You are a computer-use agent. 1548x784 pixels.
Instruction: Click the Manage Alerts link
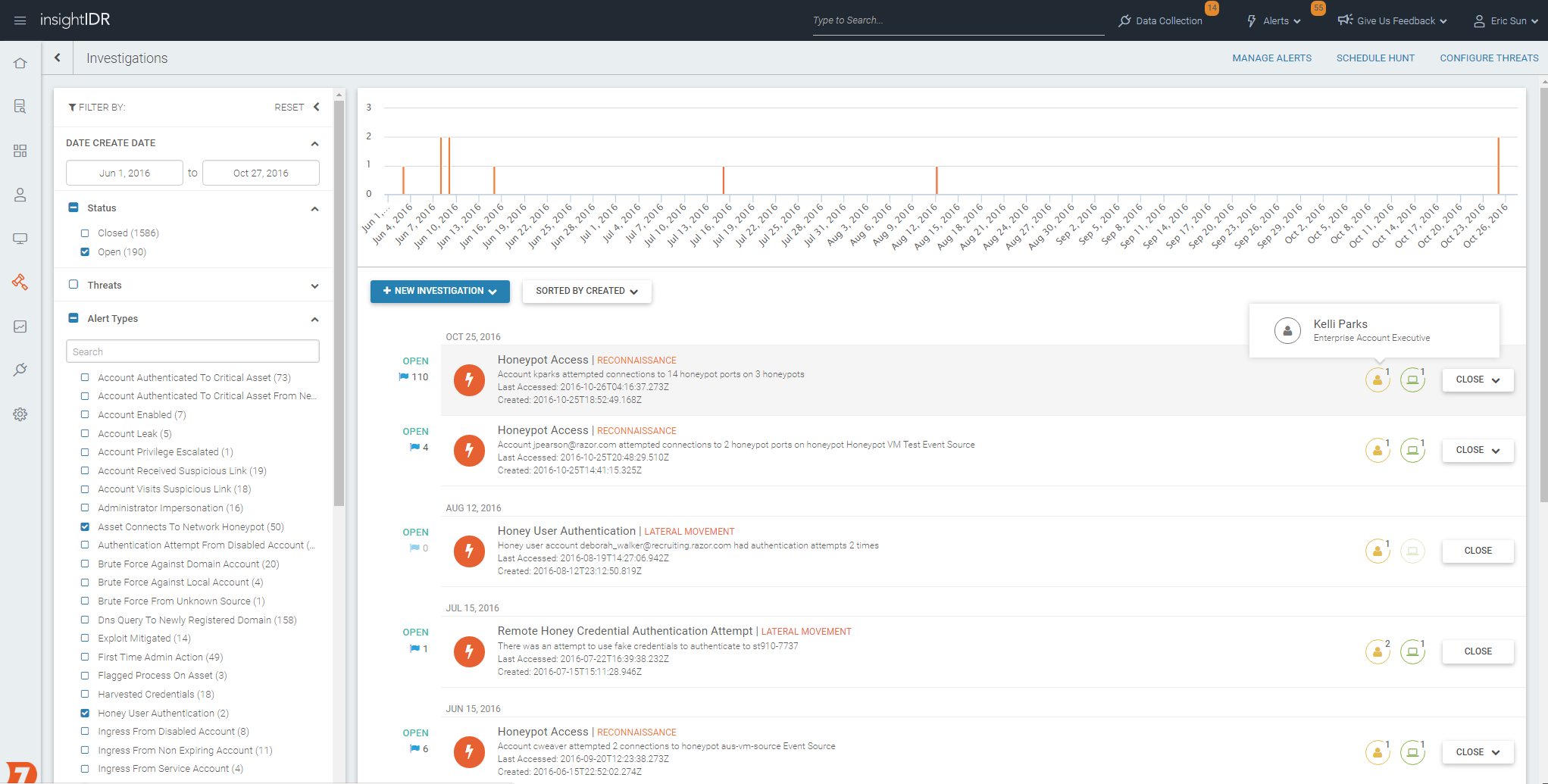(1271, 58)
